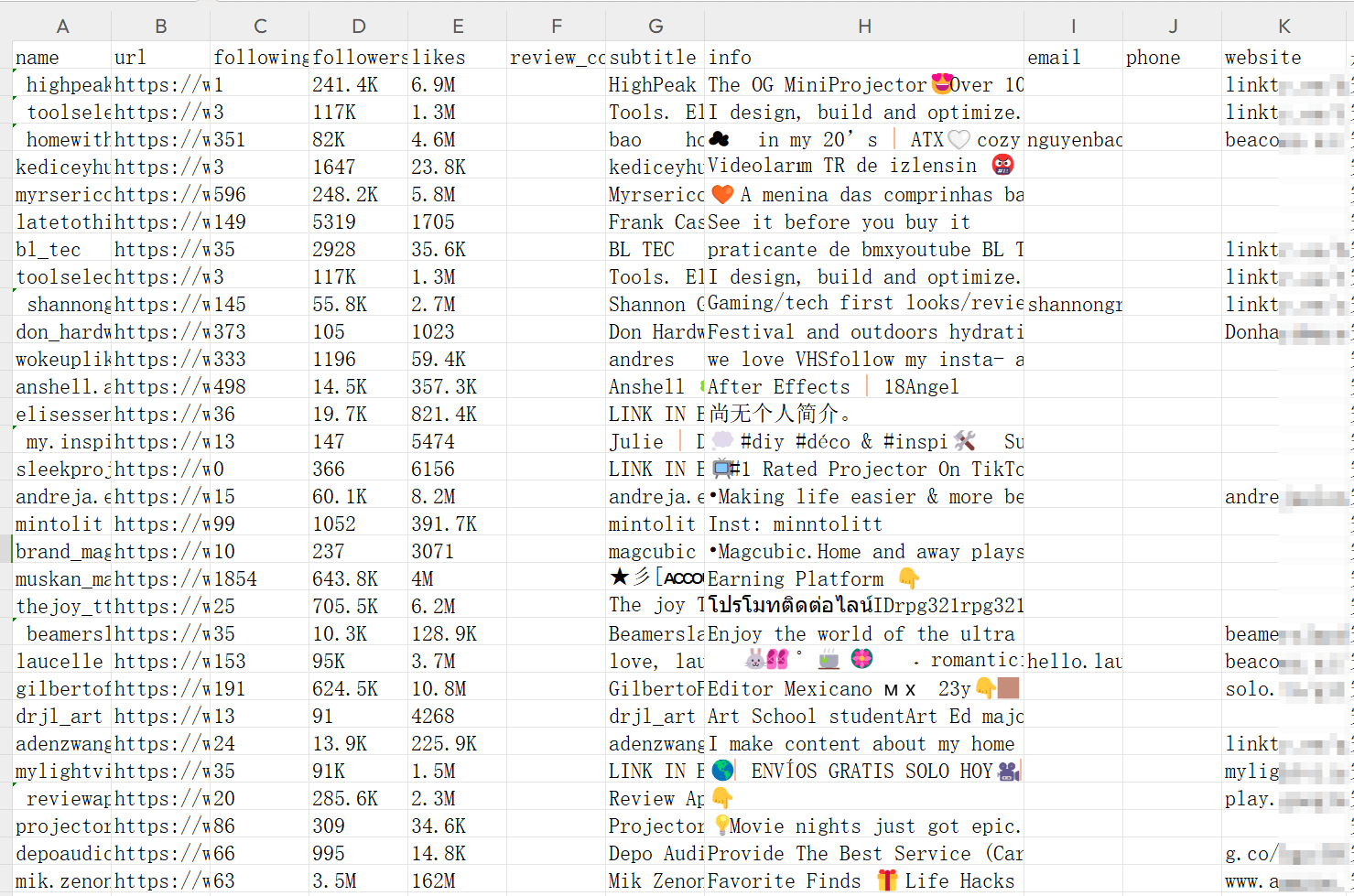Select the kediceyhu name cell
Screen dimensions: 1354x896
click(62, 167)
